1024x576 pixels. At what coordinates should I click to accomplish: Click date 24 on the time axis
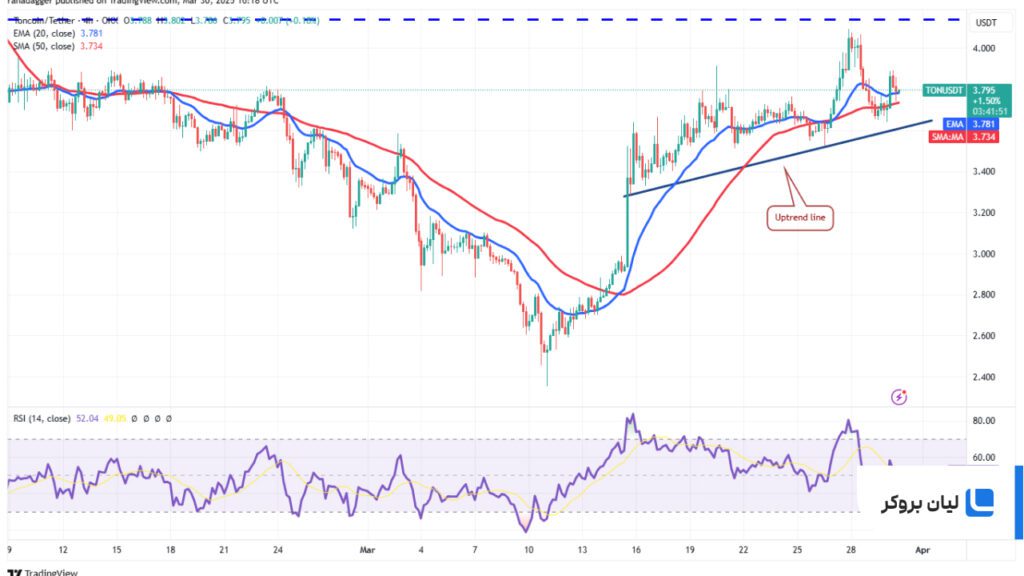coord(278,550)
